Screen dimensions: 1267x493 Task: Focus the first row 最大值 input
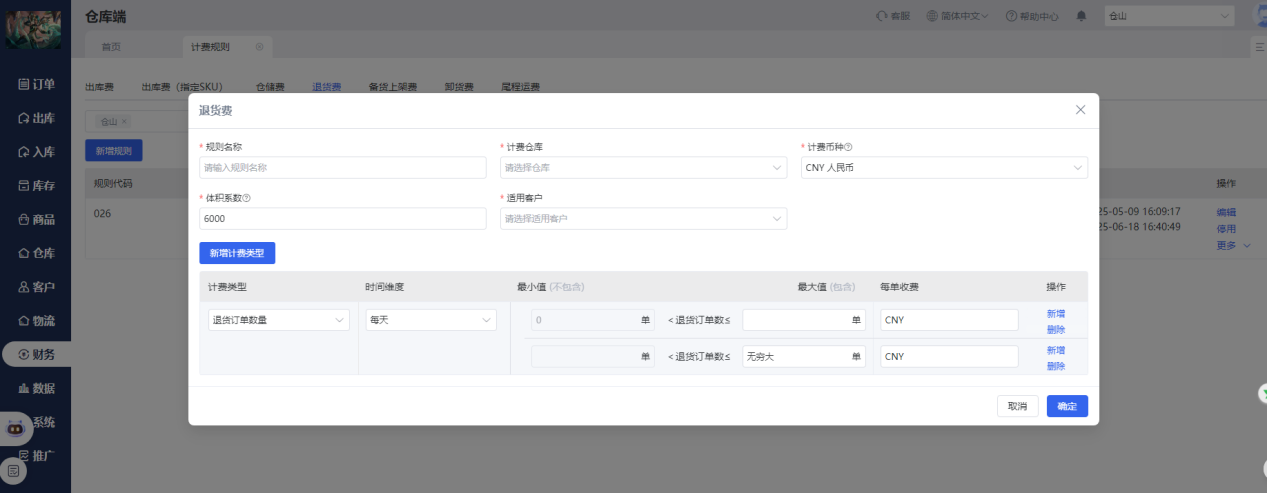(x=804, y=320)
